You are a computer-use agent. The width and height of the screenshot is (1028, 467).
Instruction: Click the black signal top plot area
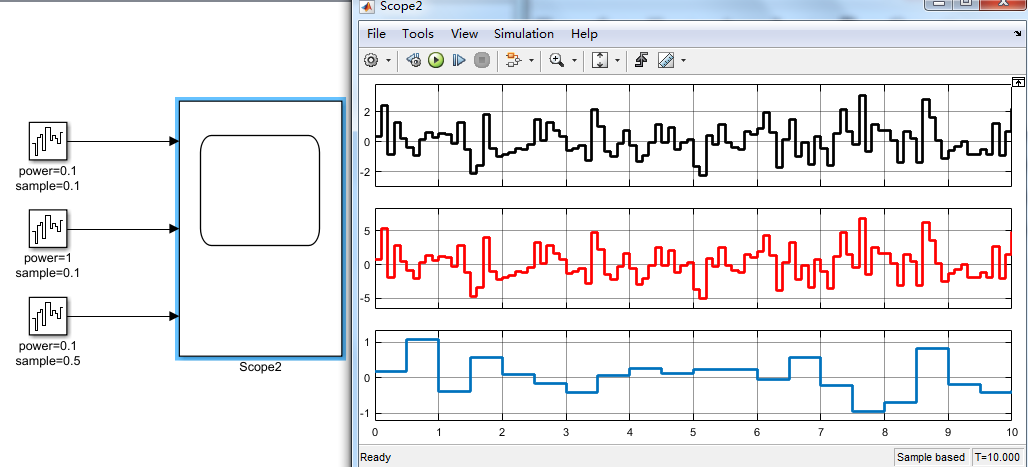(693, 135)
